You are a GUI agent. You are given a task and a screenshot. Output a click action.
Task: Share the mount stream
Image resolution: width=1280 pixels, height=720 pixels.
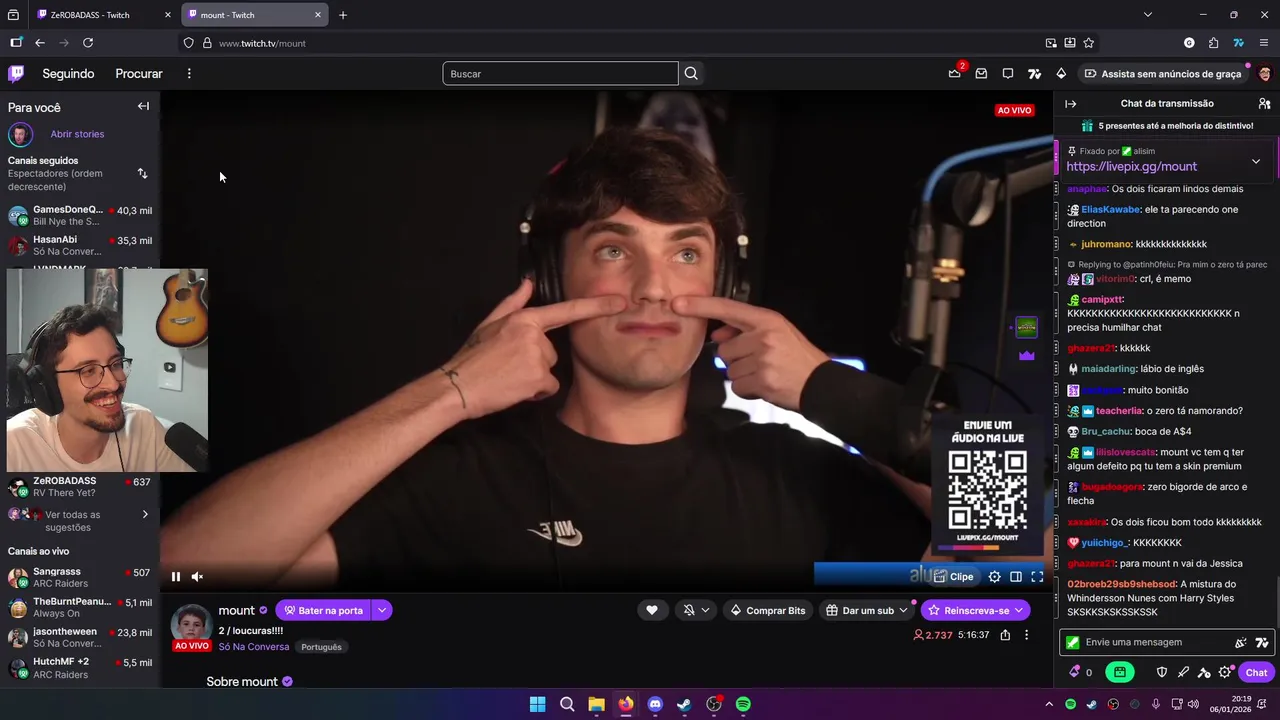pyautogui.click(x=1005, y=635)
